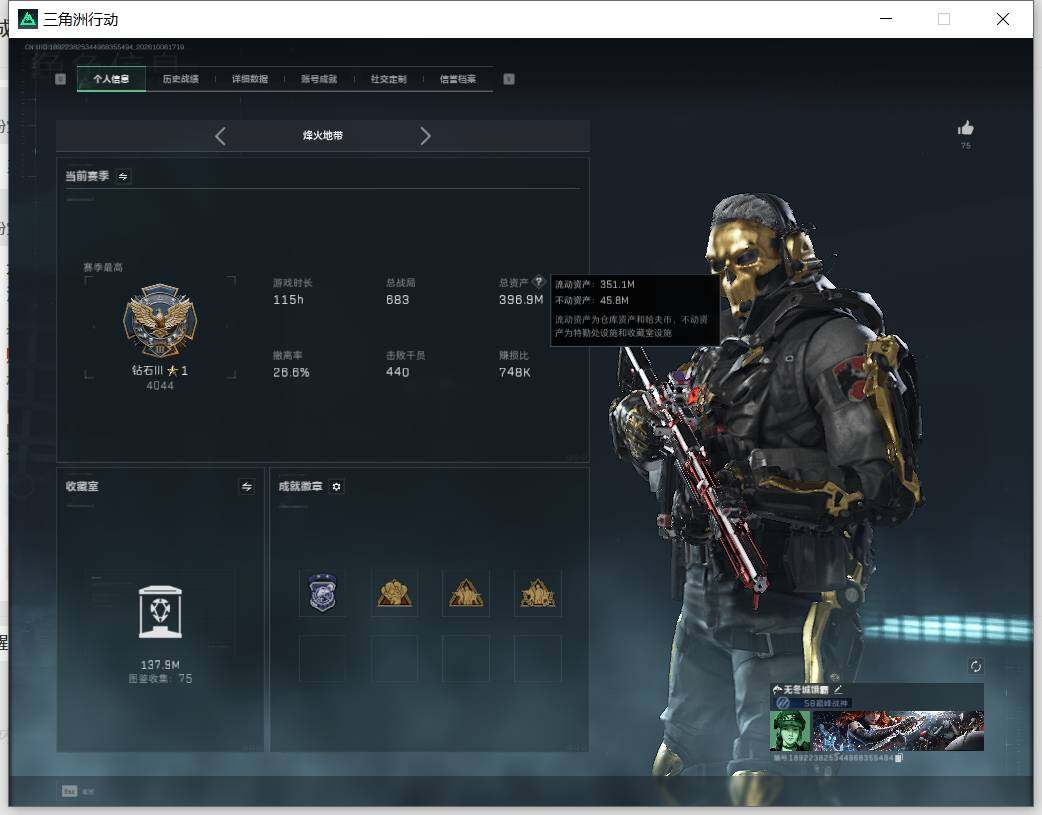Viewport: 1042px width, 815px height.
Task: Switch to the 历史战绩 tab
Action: 181,79
